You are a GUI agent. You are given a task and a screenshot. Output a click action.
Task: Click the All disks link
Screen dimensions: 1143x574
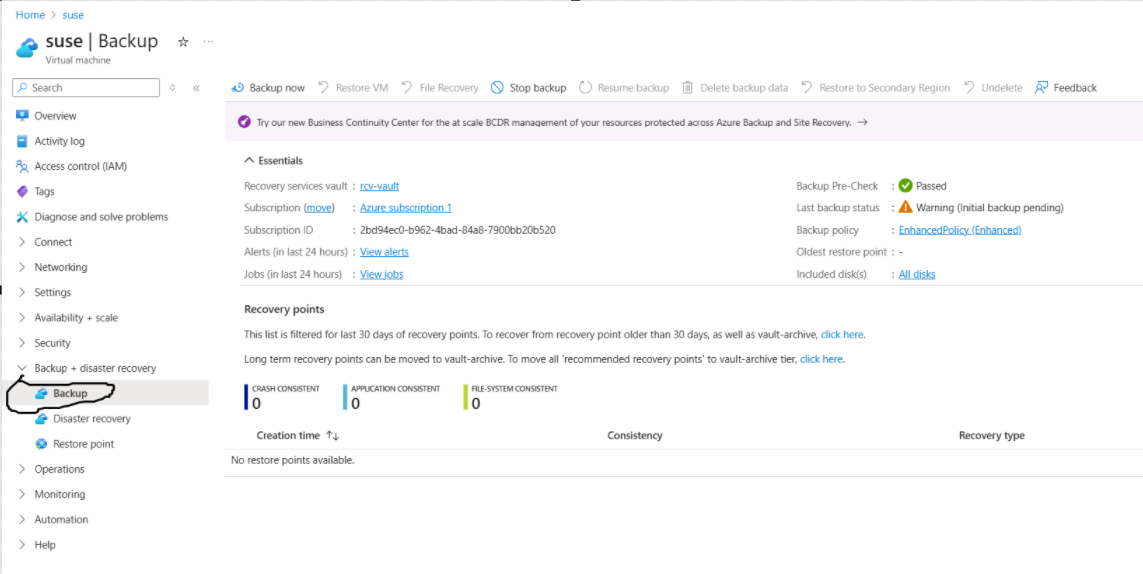click(x=917, y=274)
